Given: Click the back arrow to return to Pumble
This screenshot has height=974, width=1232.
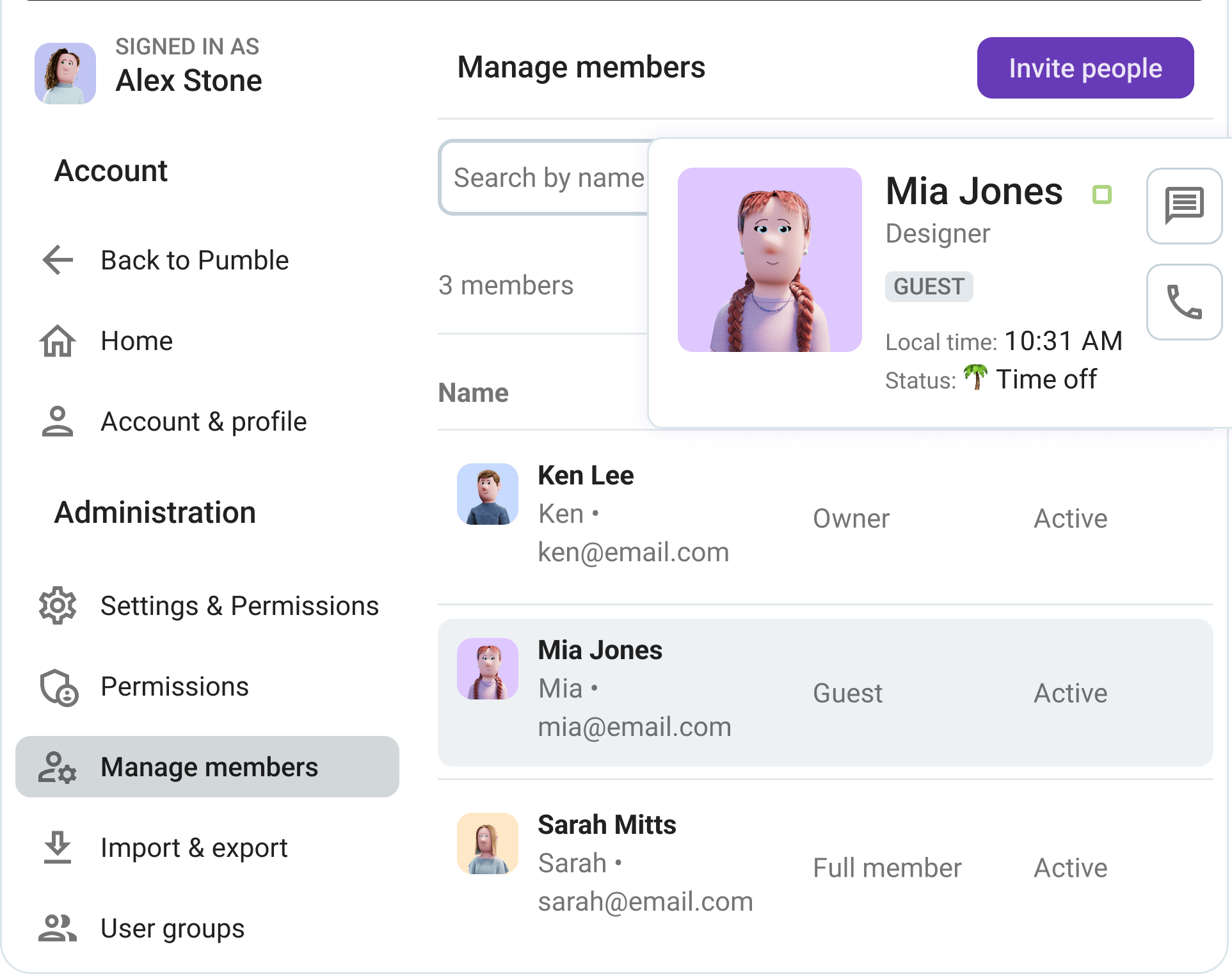Looking at the screenshot, I should pyautogui.click(x=58, y=260).
